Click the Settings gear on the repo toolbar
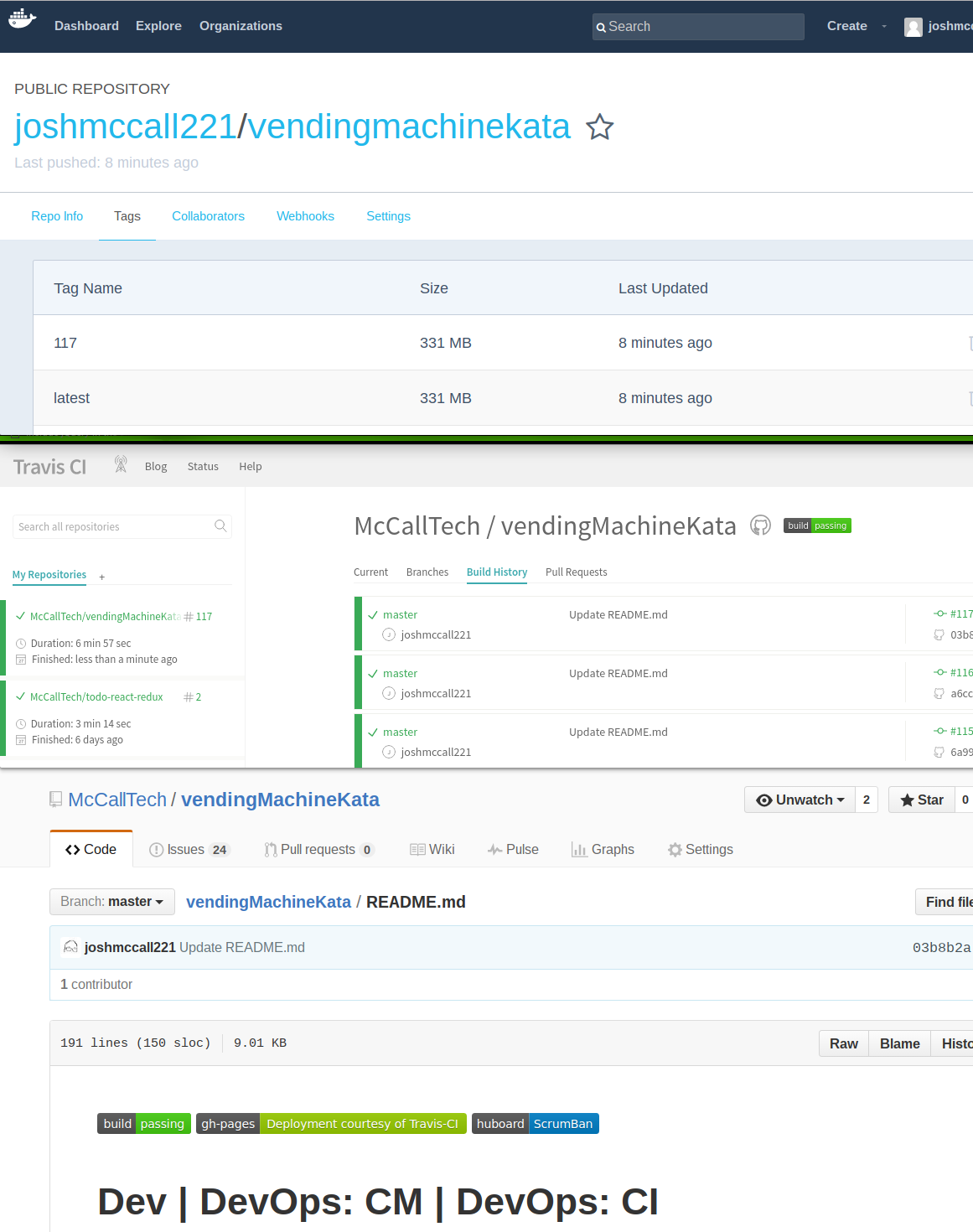The image size is (973, 1232). point(675,849)
